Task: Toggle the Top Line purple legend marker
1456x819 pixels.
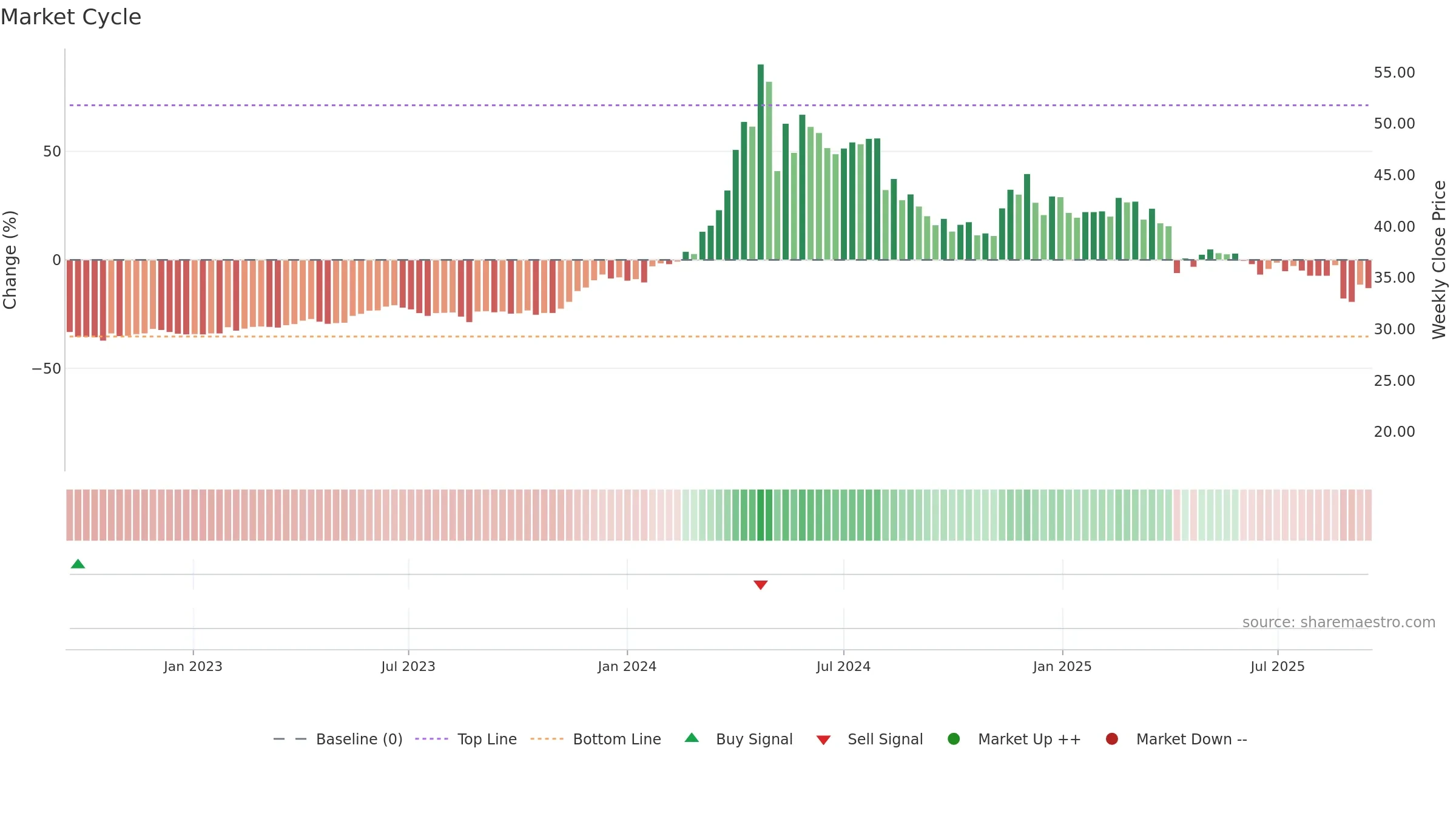Action: (x=431, y=739)
